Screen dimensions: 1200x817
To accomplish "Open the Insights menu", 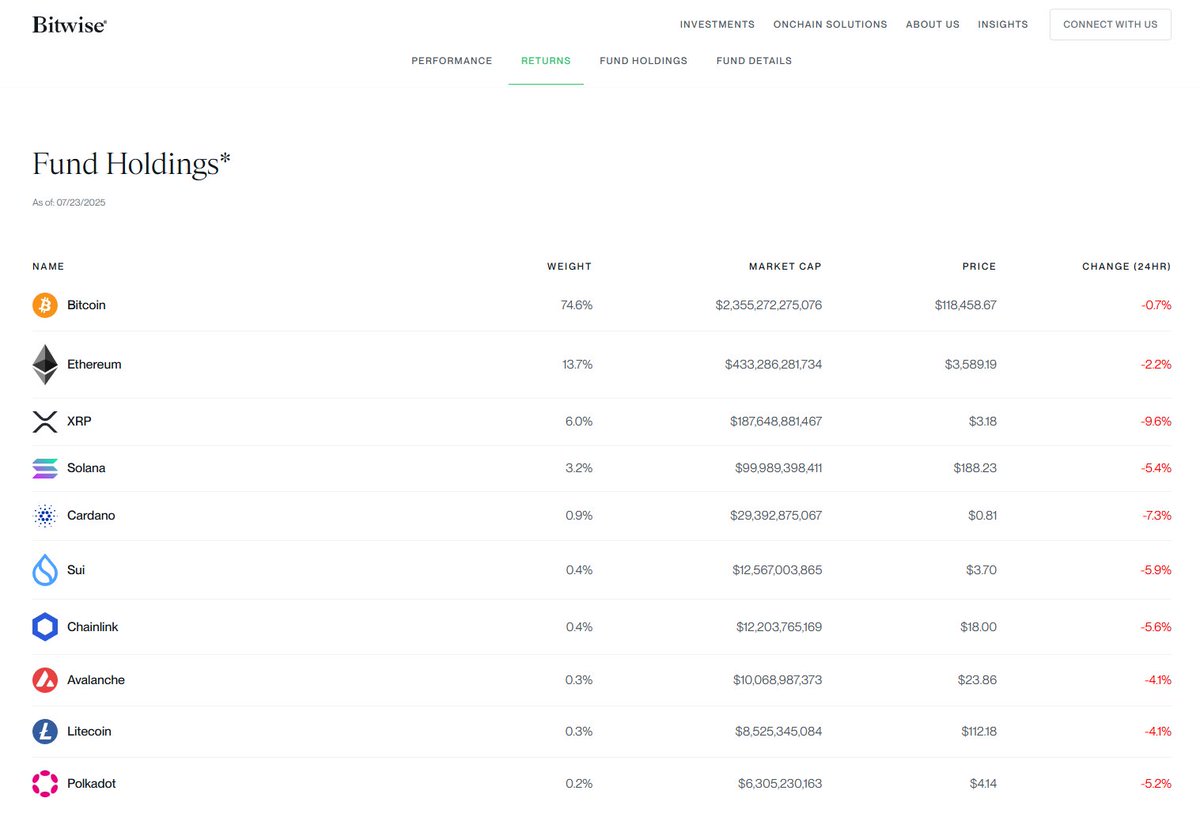I will 1003,24.
